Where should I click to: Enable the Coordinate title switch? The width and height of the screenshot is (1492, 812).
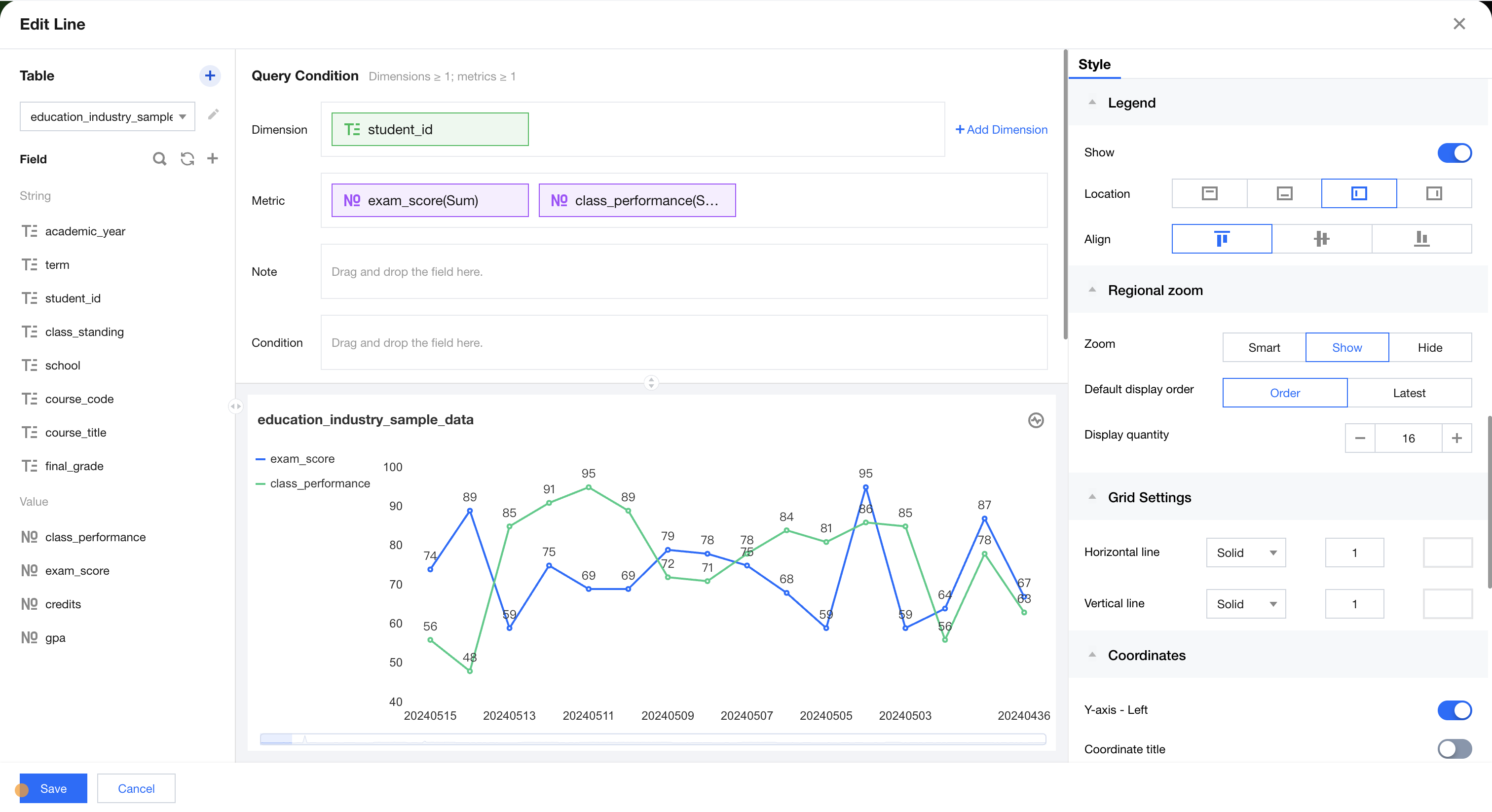1454,749
